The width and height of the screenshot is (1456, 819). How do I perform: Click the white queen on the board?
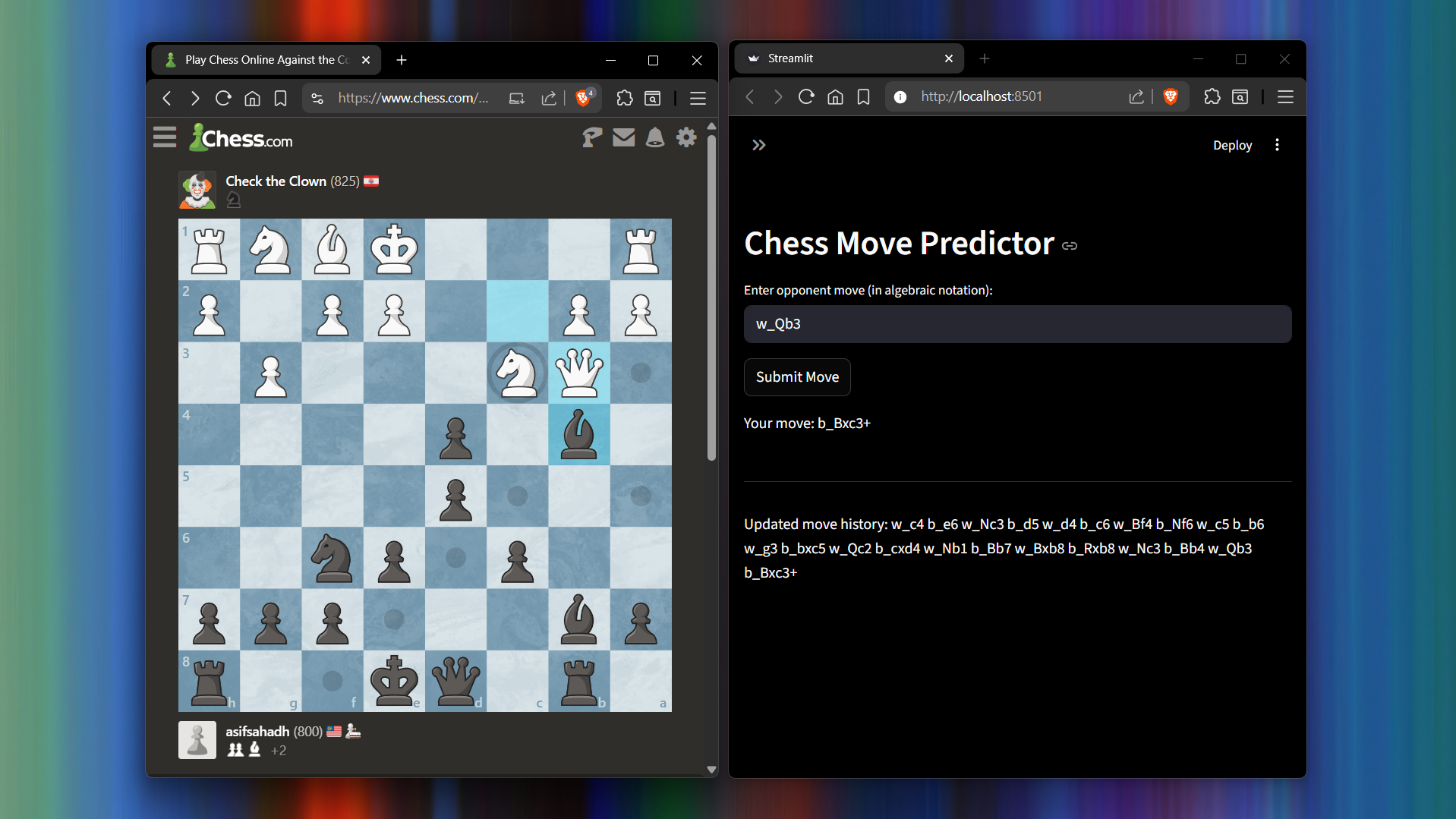click(x=579, y=373)
